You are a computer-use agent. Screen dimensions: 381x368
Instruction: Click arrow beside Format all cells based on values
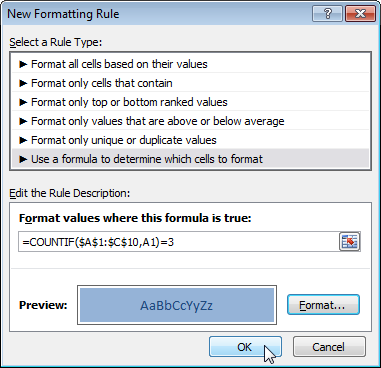coord(23,64)
